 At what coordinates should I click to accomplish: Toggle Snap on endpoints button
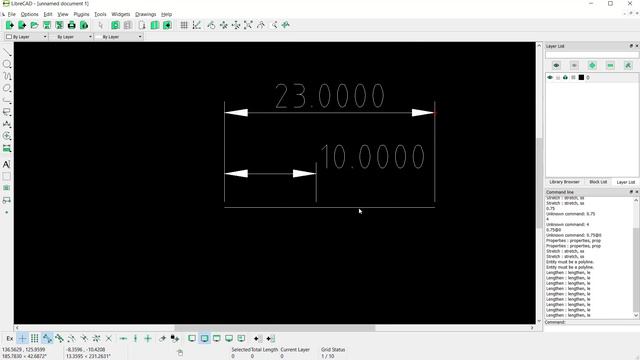(x=47, y=338)
